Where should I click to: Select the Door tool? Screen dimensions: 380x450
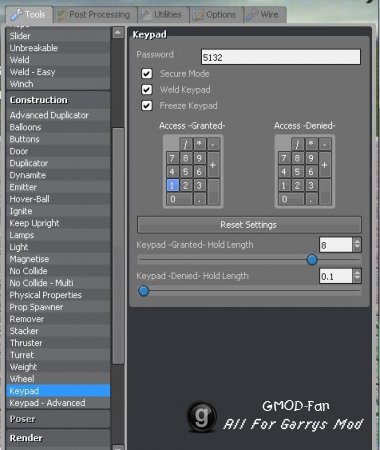58,151
